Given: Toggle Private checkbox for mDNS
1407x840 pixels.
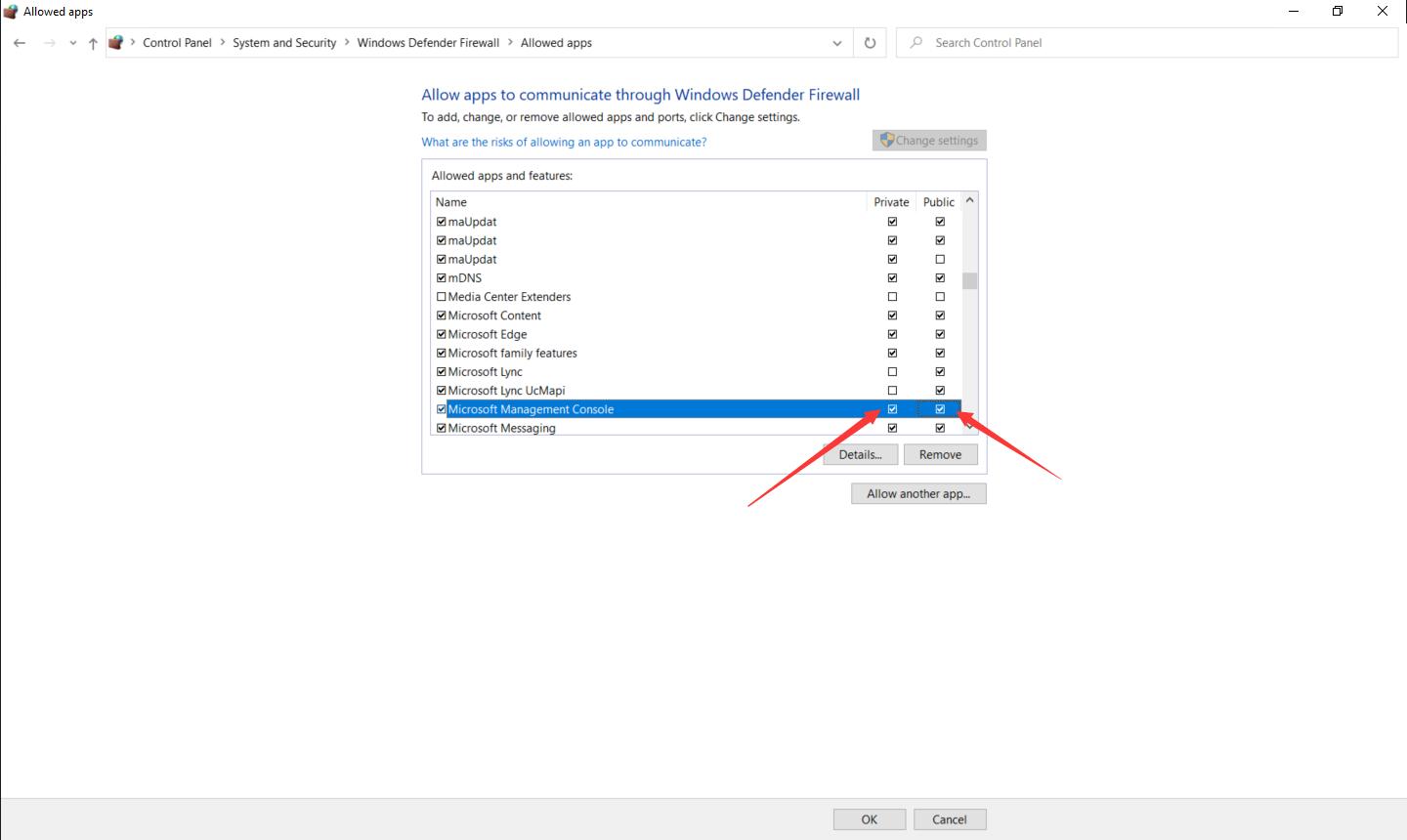Looking at the screenshot, I should click(x=892, y=277).
